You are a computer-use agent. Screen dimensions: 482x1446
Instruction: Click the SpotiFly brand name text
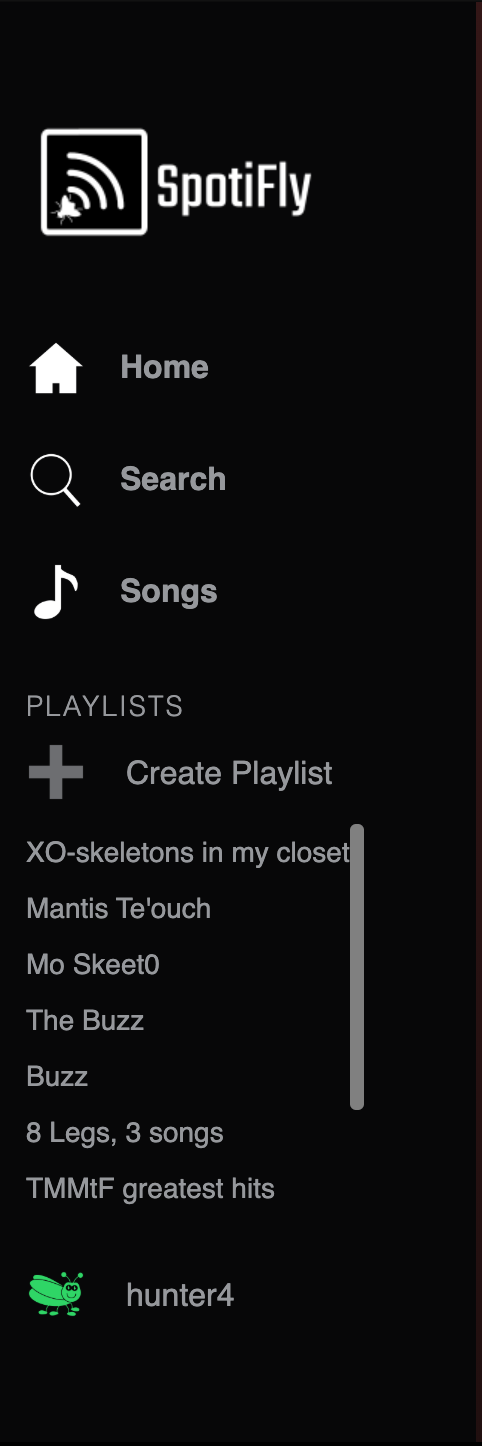coord(233,186)
